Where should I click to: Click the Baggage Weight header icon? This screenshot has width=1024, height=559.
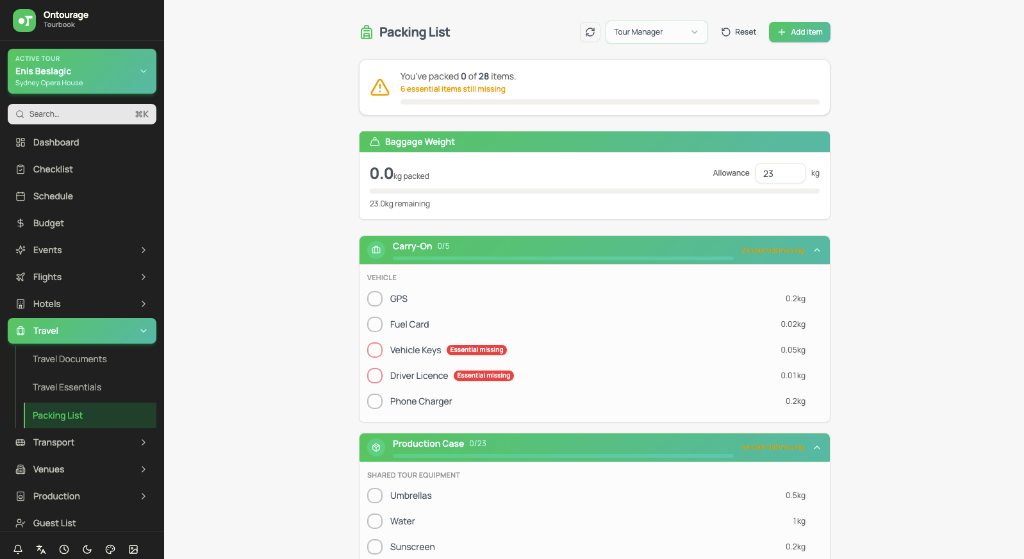coord(375,142)
